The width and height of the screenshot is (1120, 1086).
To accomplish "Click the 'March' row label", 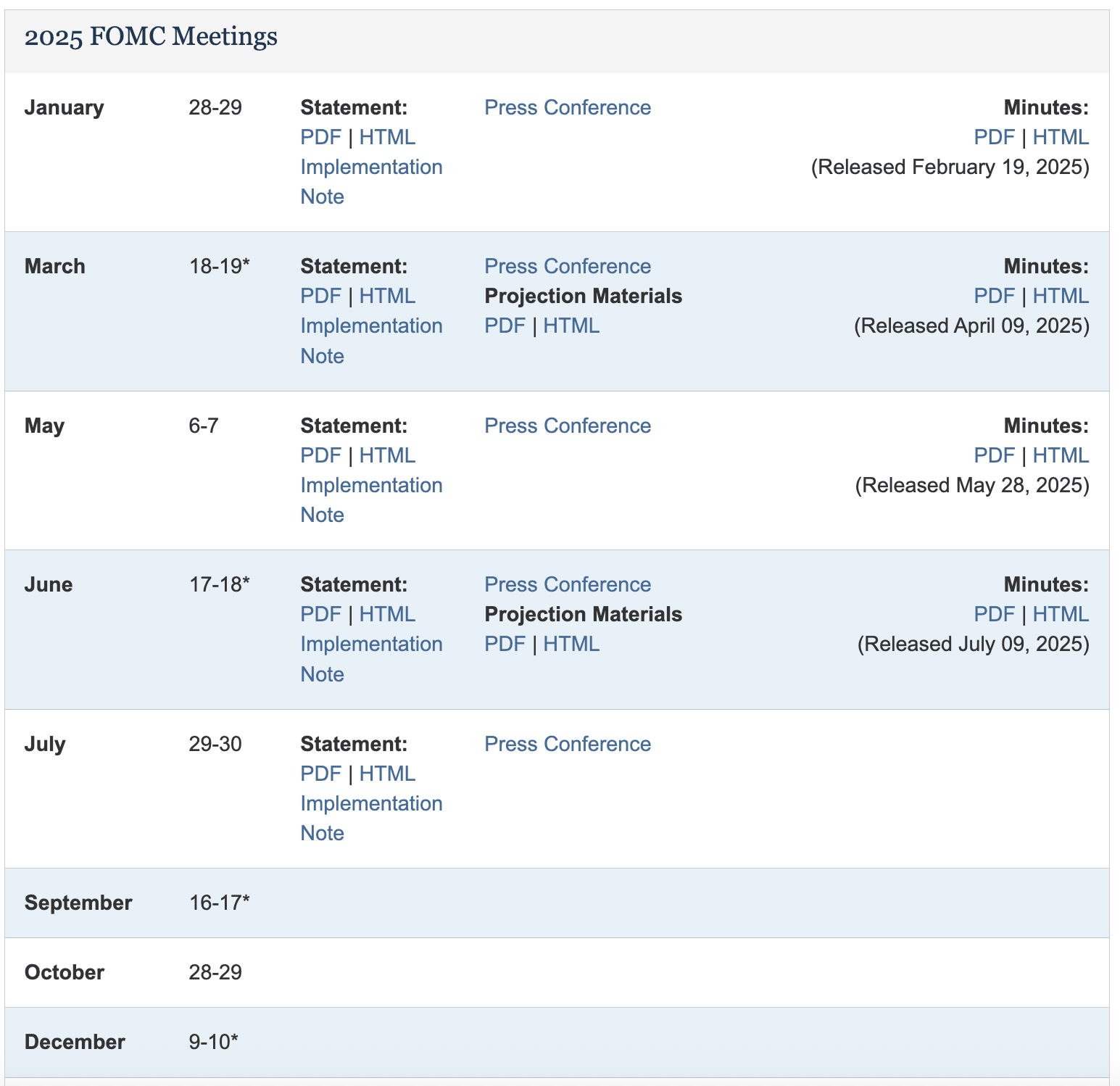I will coord(54,266).
